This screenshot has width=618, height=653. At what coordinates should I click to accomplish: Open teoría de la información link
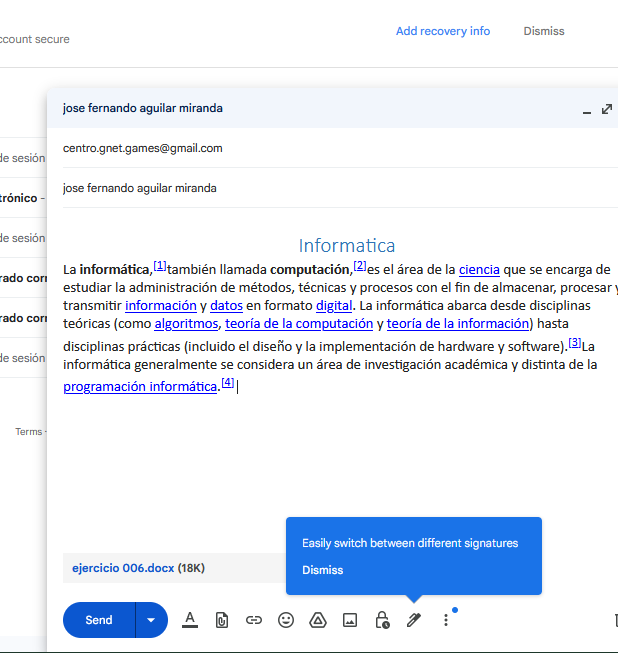(x=458, y=324)
